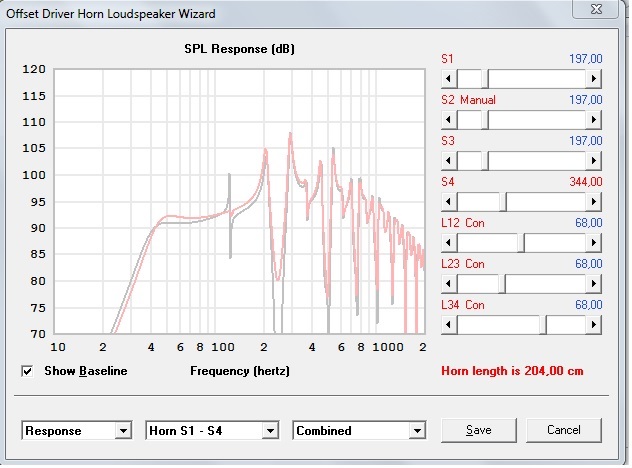Image resolution: width=632 pixels, height=468 pixels.
Task: Click the right arrow of the L12 slider
Action: click(x=594, y=243)
